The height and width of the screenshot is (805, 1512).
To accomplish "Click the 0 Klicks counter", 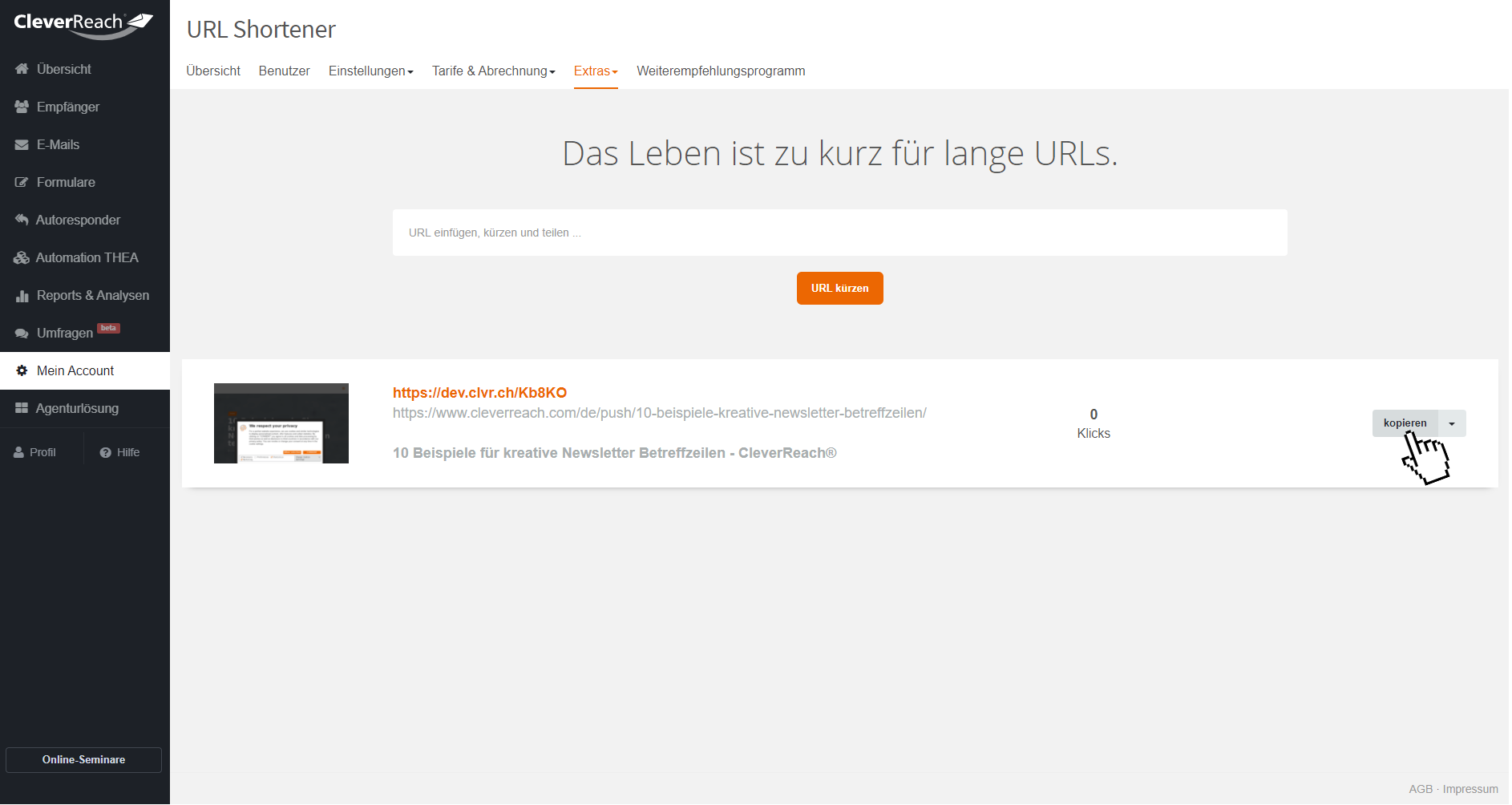I will click(1094, 423).
